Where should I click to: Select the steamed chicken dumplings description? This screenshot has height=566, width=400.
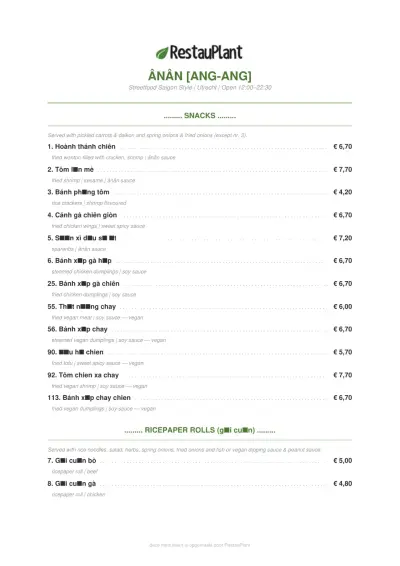coord(99,271)
